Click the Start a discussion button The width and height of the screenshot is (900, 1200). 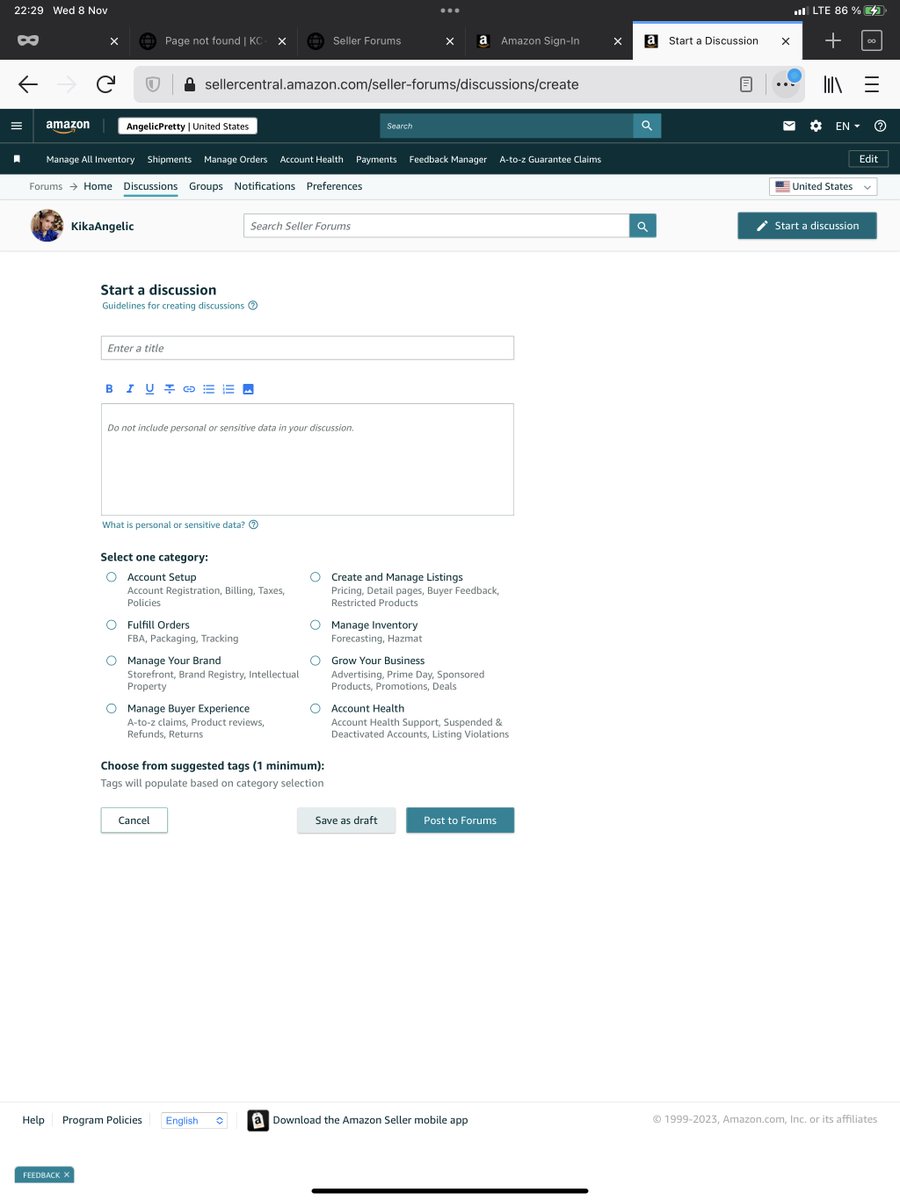[x=807, y=226]
